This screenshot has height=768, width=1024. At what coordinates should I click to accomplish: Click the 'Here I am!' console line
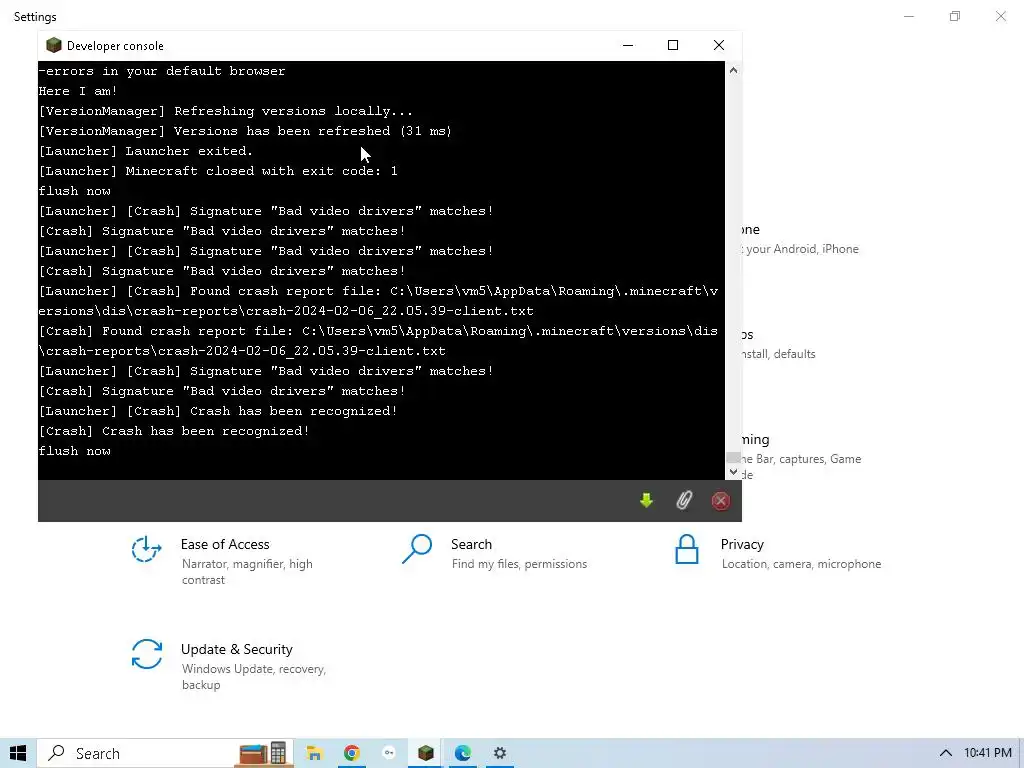pyautogui.click(x=78, y=91)
